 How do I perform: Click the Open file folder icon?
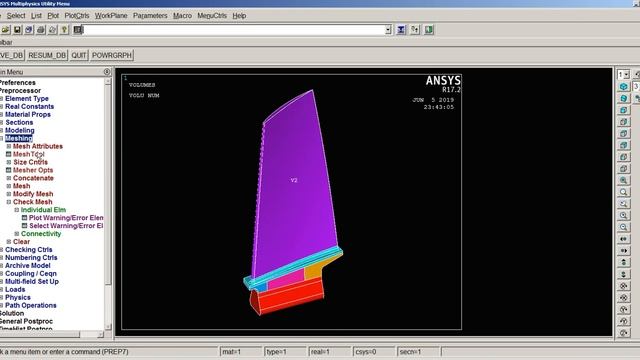tap(5, 30)
